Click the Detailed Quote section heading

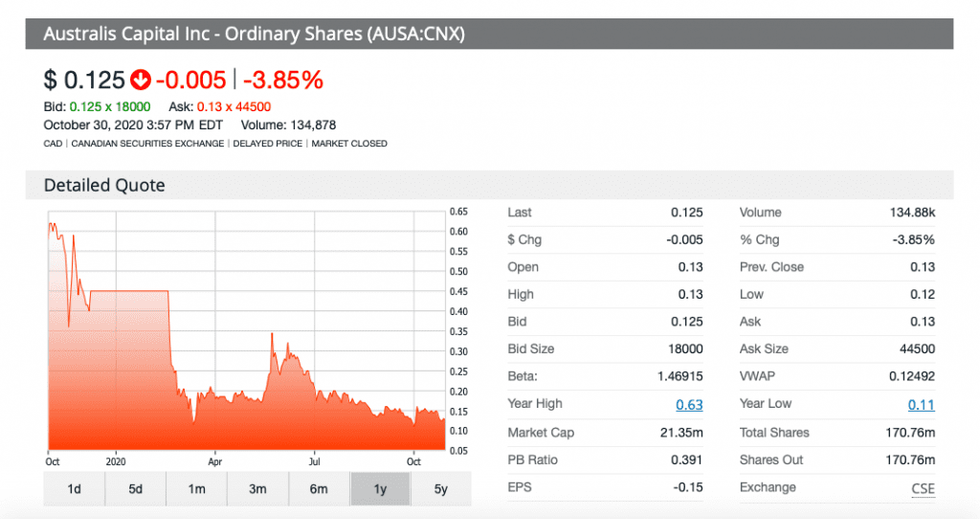click(x=104, y=185)
